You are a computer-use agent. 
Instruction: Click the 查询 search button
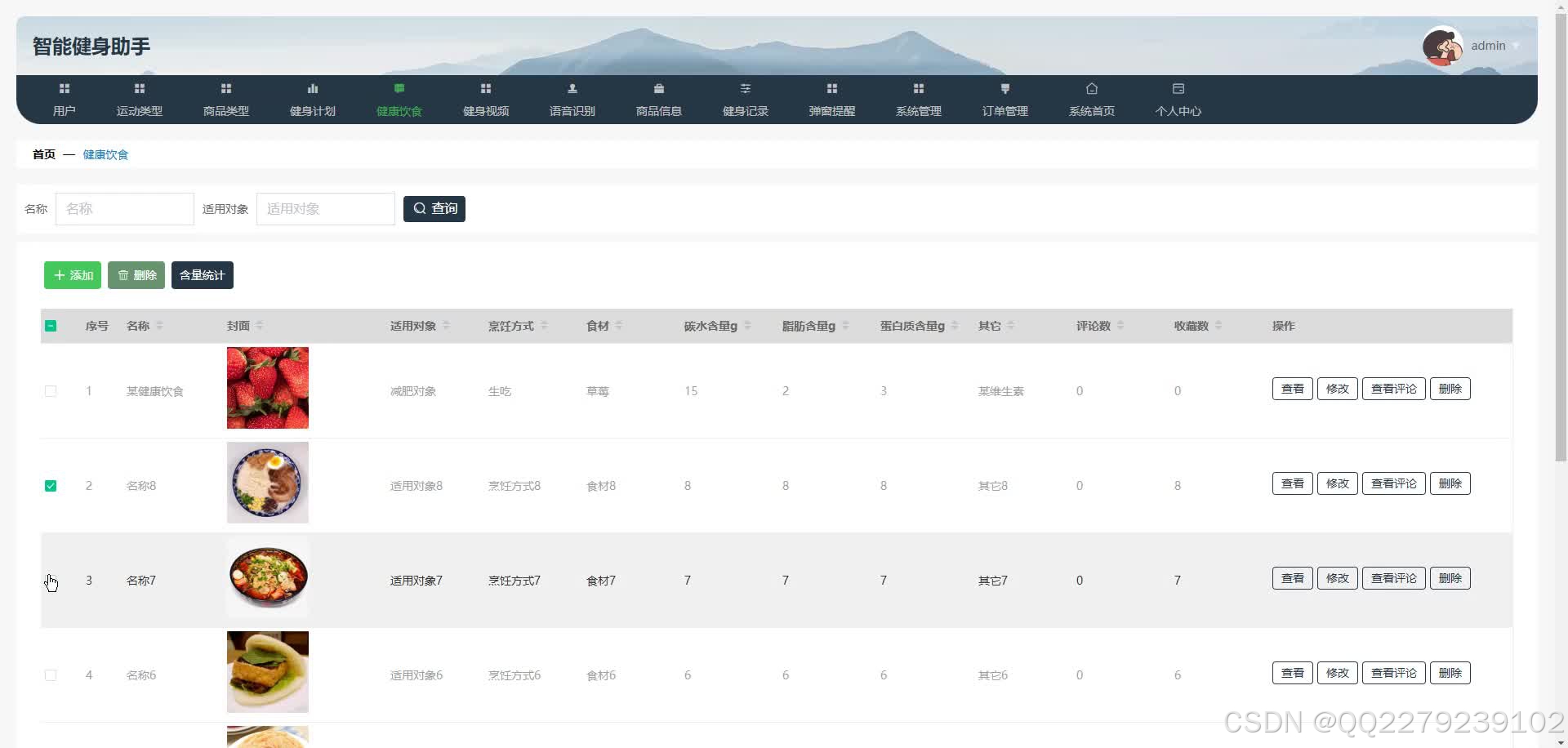pos(434,209)
